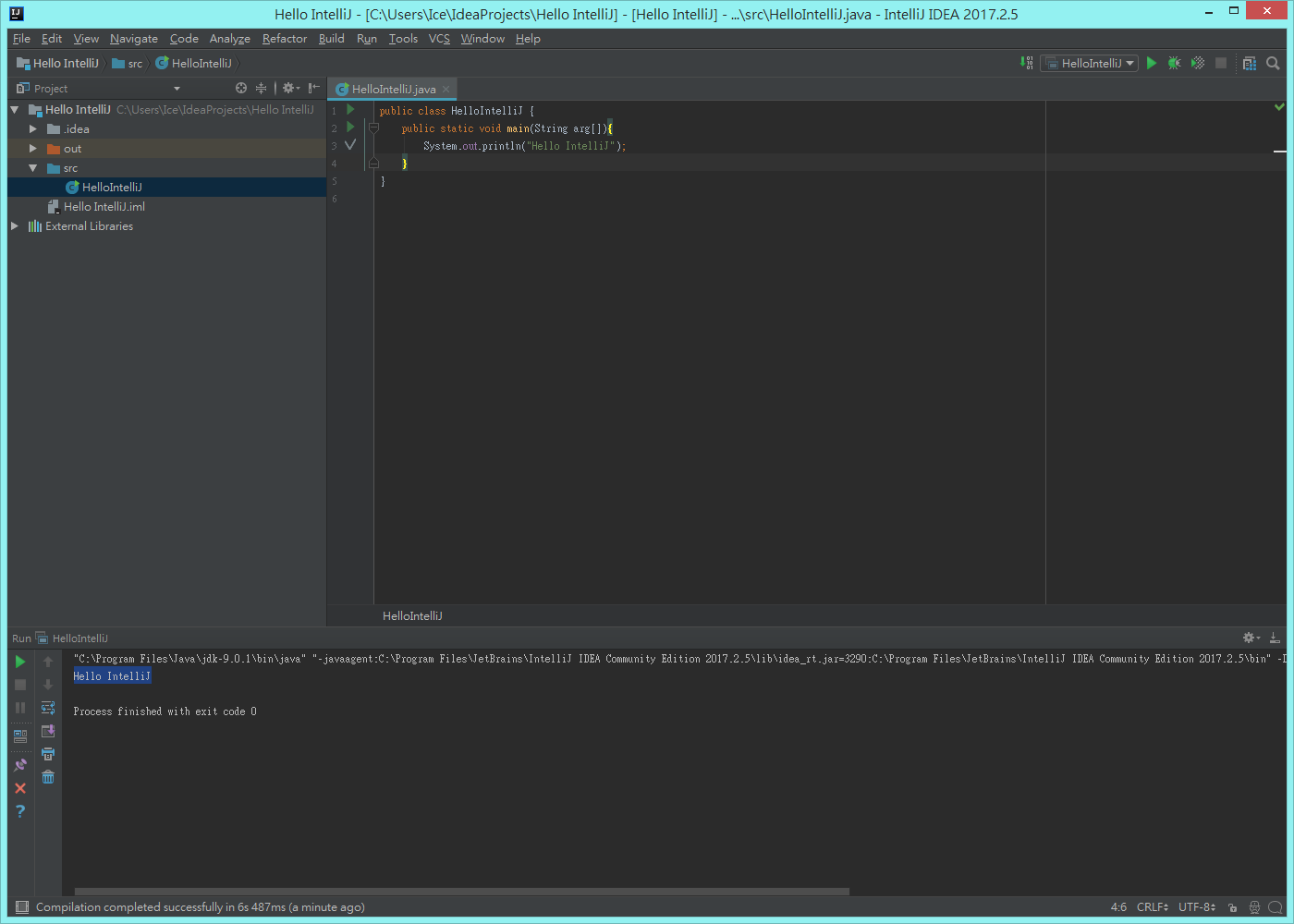1294x924 pixels.
Task: Click src breadcrumb in navigation bar
Action: tap(128, 63)
